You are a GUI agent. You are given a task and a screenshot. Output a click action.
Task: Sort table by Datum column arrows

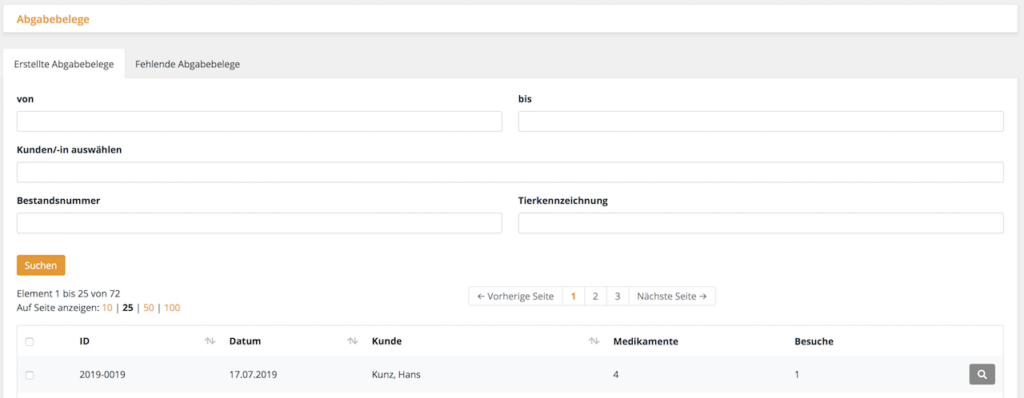click(x=353, y=341)
